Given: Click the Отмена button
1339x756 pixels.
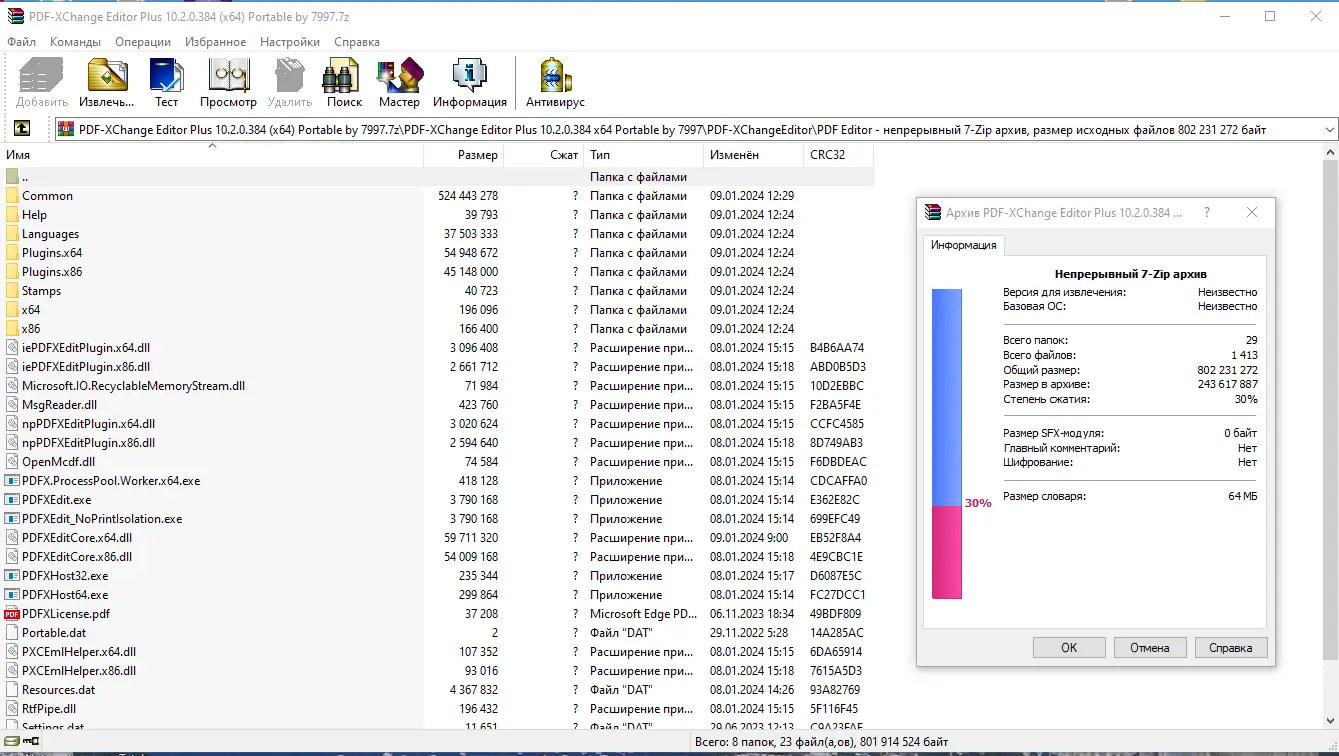Looking at the screenshot, I should (1150, 647).
